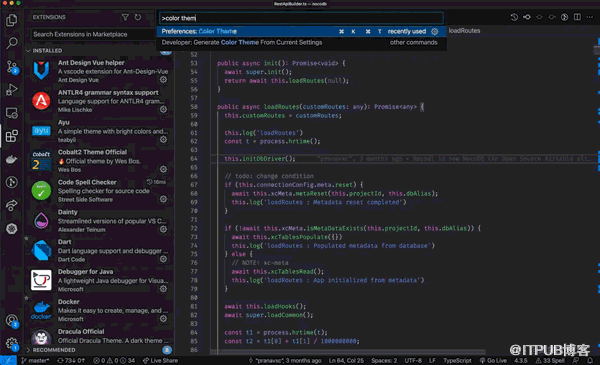Image resolution: width=600 pixels, height=365 pixels.
Task: Open the Extensions view icon
Action: click(11, 136)
